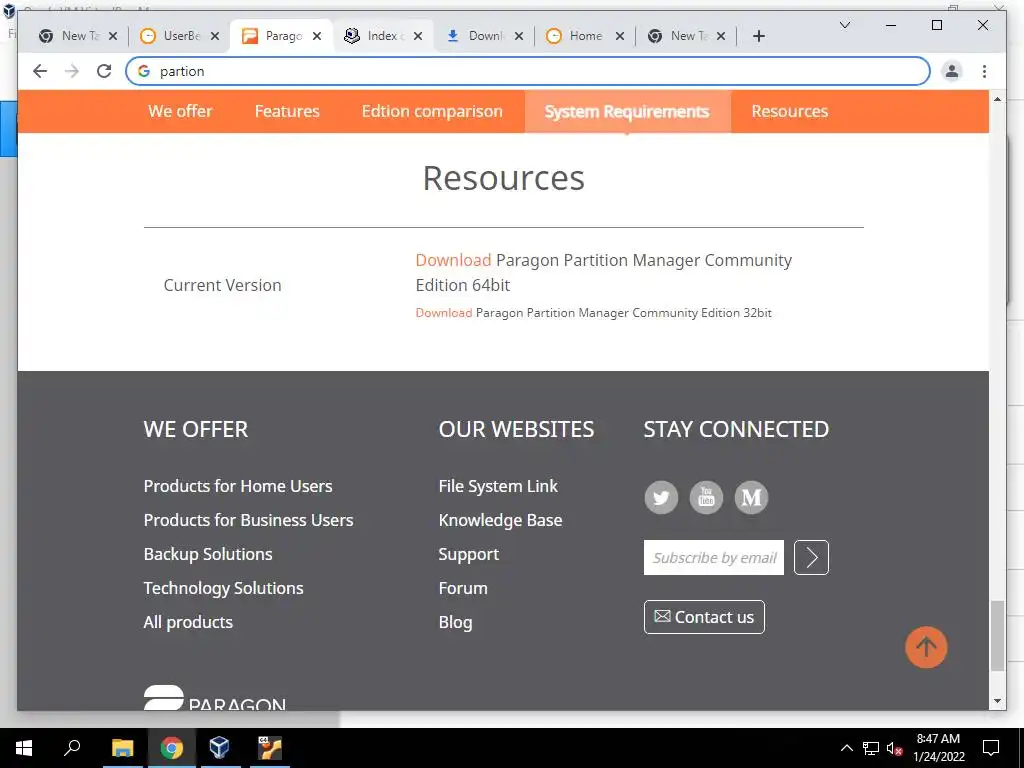Screen dimensions: 1024x768
Task: Open Chrome profile avatar icon
Action: [x=952, y=71]
